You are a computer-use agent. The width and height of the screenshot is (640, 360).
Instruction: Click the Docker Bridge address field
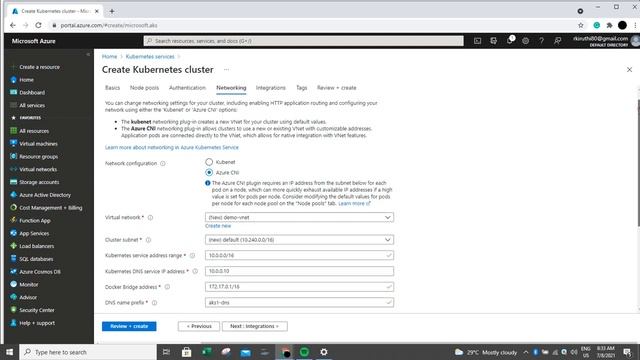[299, 287]
